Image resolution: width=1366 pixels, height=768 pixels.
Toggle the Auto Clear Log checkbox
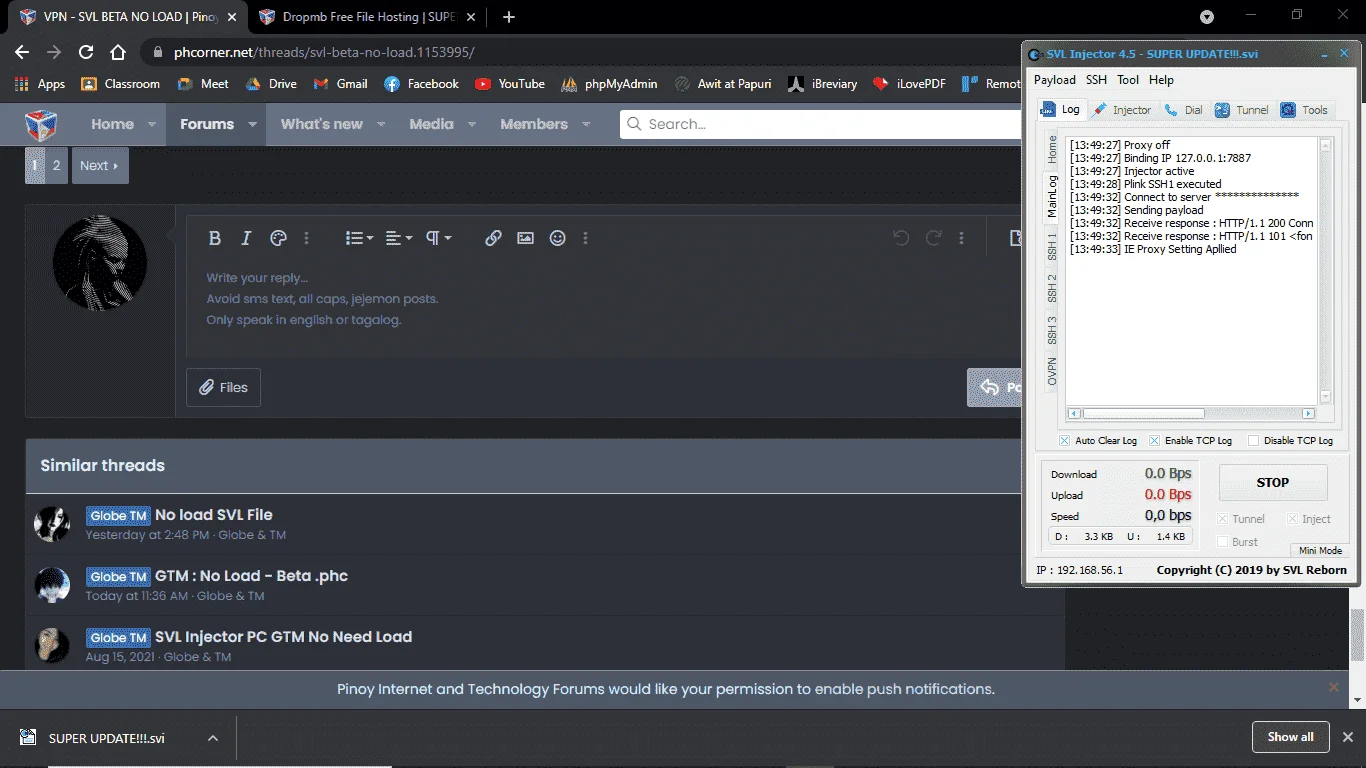[1065, 441]
